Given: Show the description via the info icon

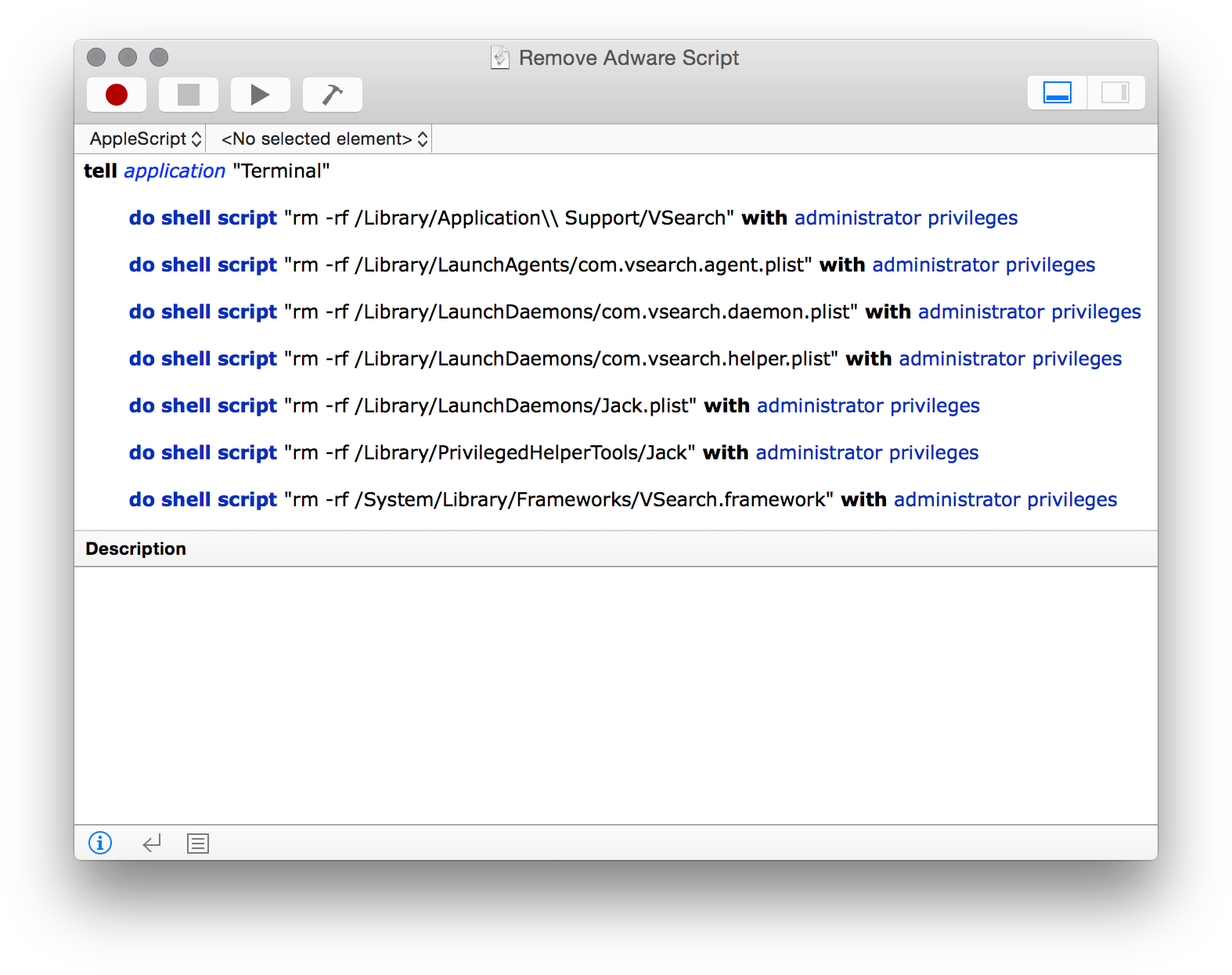Looking at the screenshot, I should [100, 843].
